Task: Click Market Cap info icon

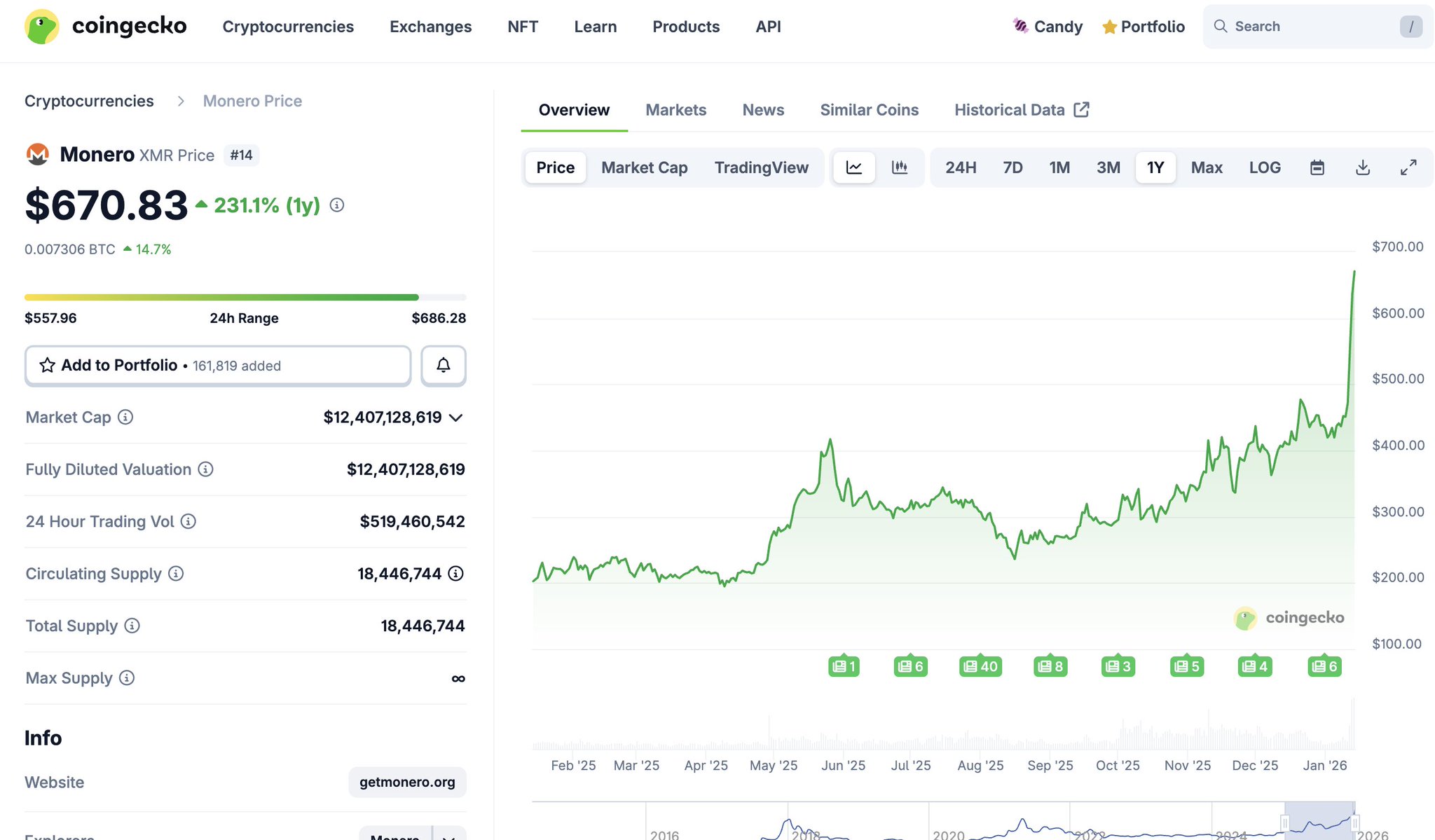Action: [125, 417]
